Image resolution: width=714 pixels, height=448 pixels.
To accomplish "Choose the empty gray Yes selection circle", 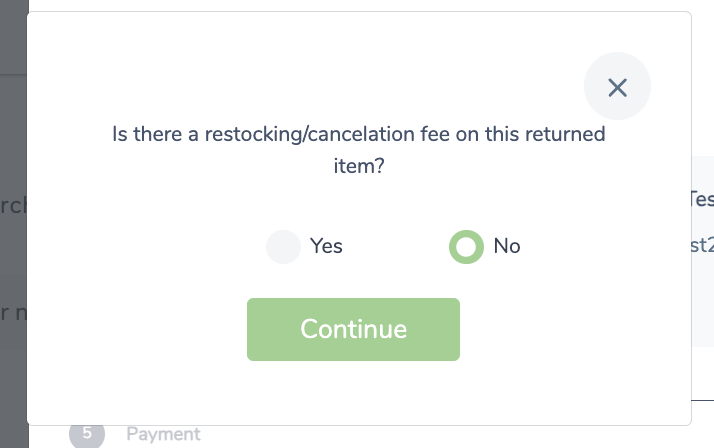I will 283,247.
